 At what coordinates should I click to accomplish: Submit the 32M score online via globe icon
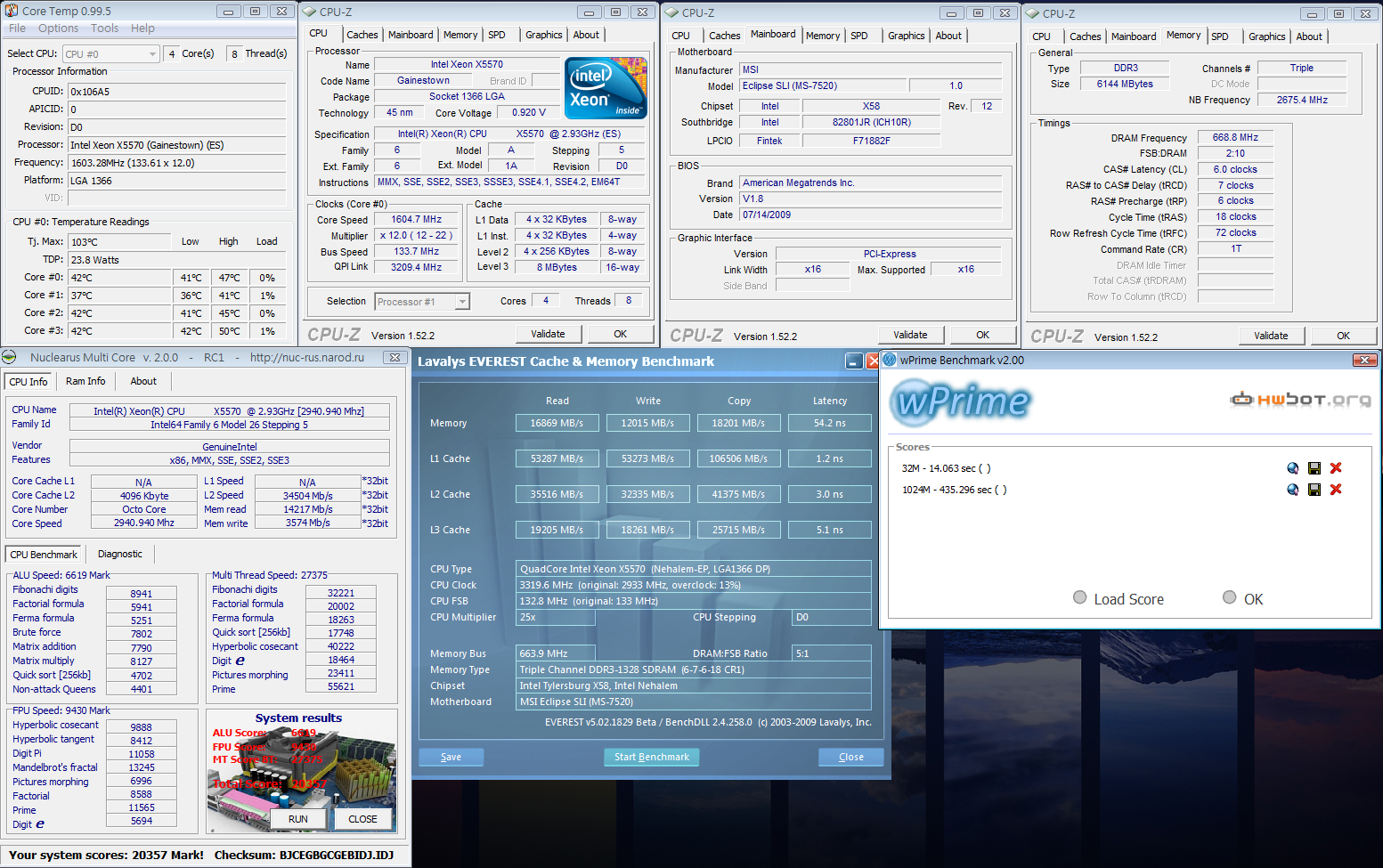1292,468
